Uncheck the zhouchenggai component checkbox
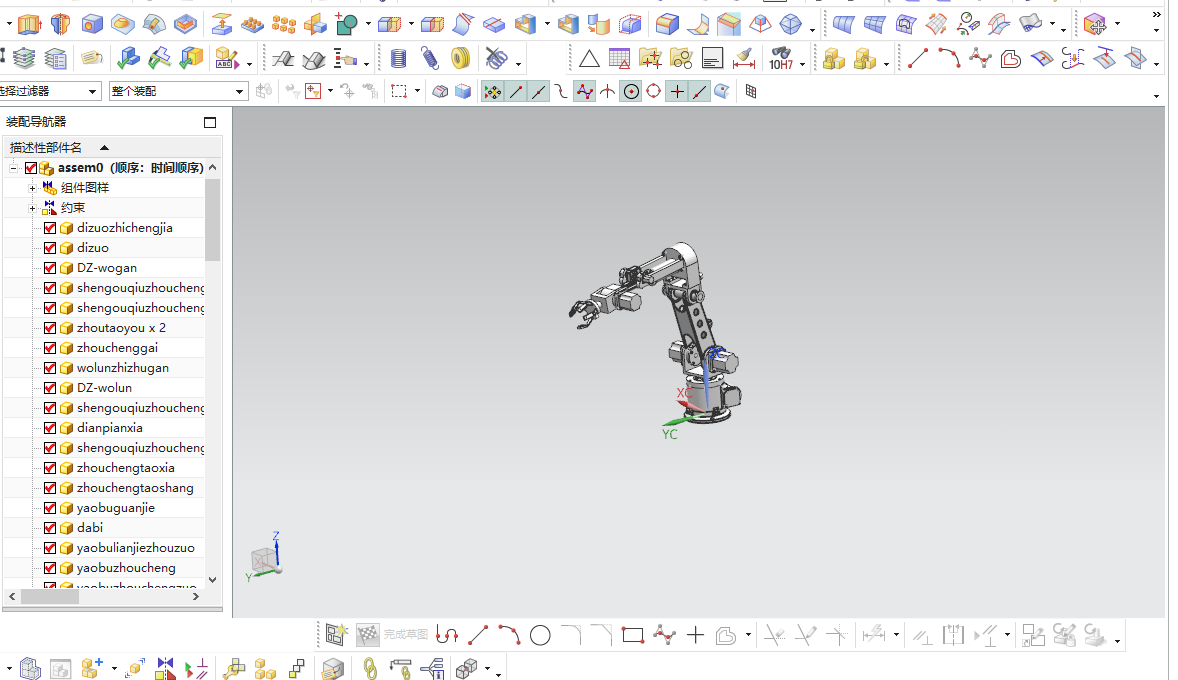The height and width of the screenshot is (680, 1178). coord(50,348)
